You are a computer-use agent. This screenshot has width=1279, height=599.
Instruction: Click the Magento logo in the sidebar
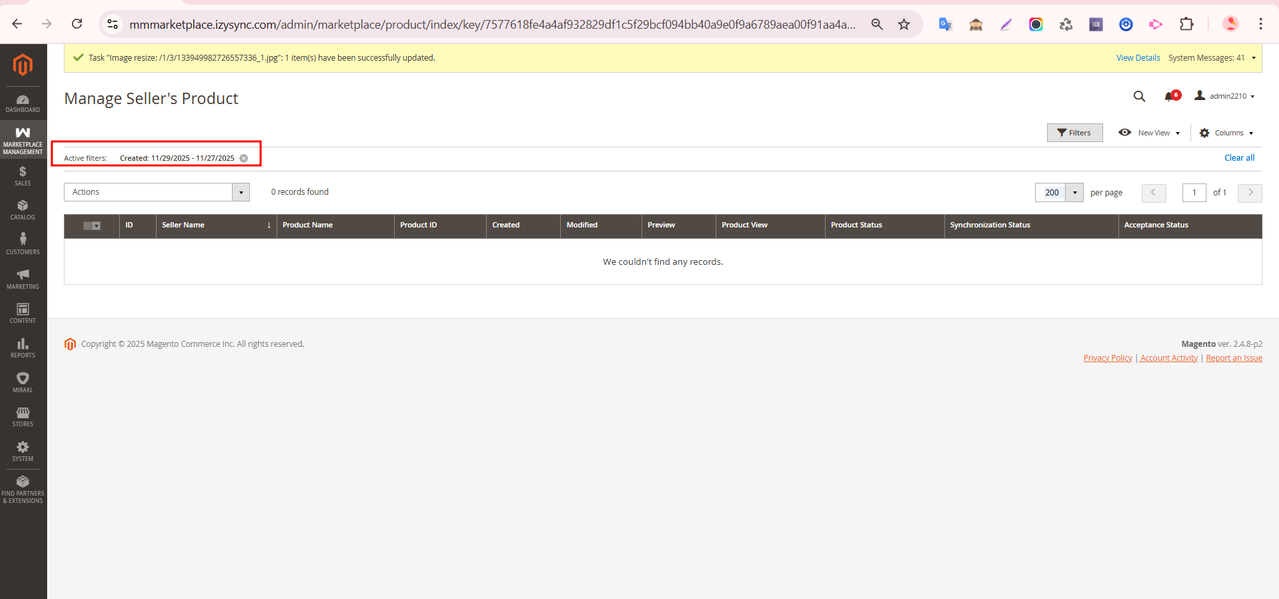22,65
